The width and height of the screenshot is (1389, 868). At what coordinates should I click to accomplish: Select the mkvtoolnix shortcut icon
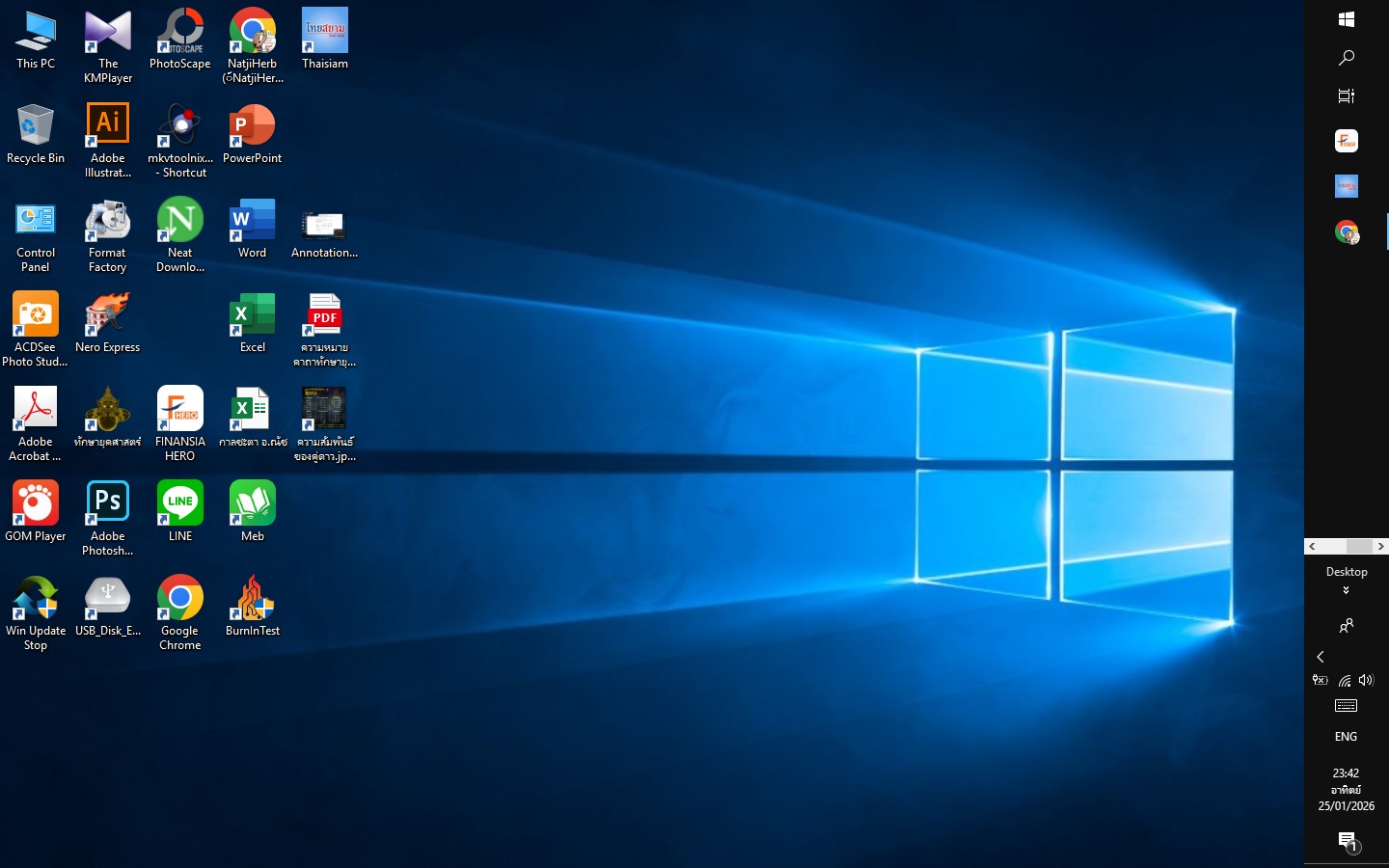click(180, 141)
